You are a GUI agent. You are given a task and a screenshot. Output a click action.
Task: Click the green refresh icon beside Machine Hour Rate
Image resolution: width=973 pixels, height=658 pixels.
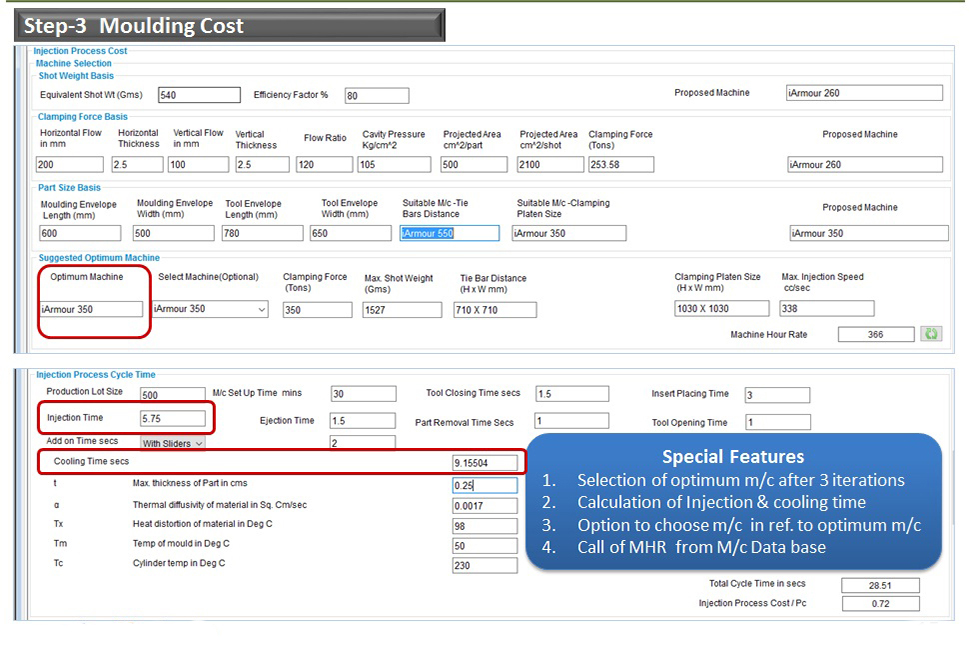pyautogui.click(x=931, y=334)
